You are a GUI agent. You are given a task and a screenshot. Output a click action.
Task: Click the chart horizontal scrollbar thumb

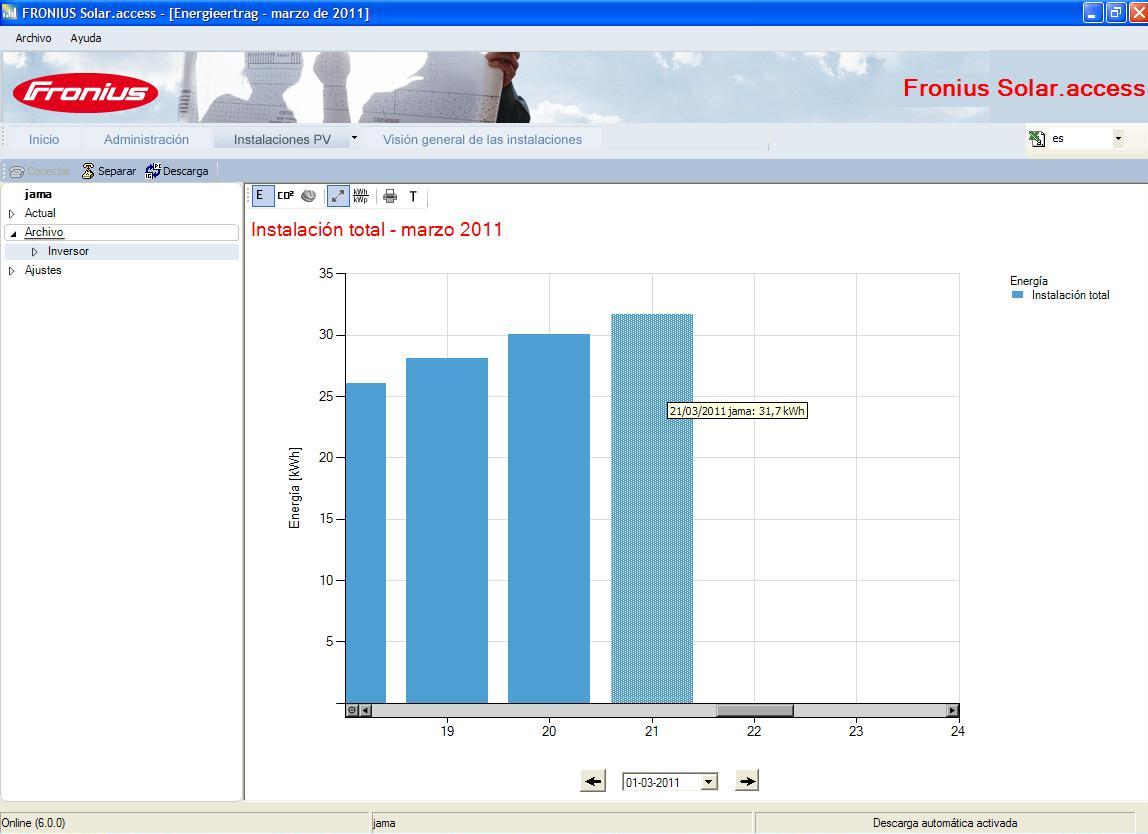coord(754,710)
